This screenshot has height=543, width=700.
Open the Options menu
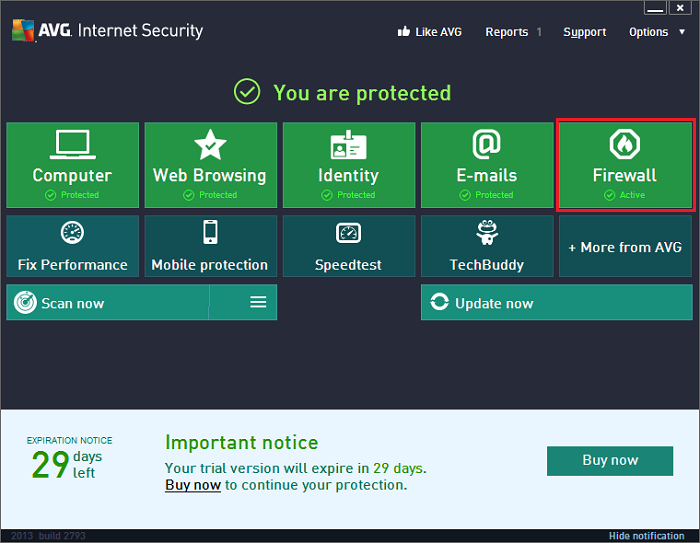pos(648,32)
